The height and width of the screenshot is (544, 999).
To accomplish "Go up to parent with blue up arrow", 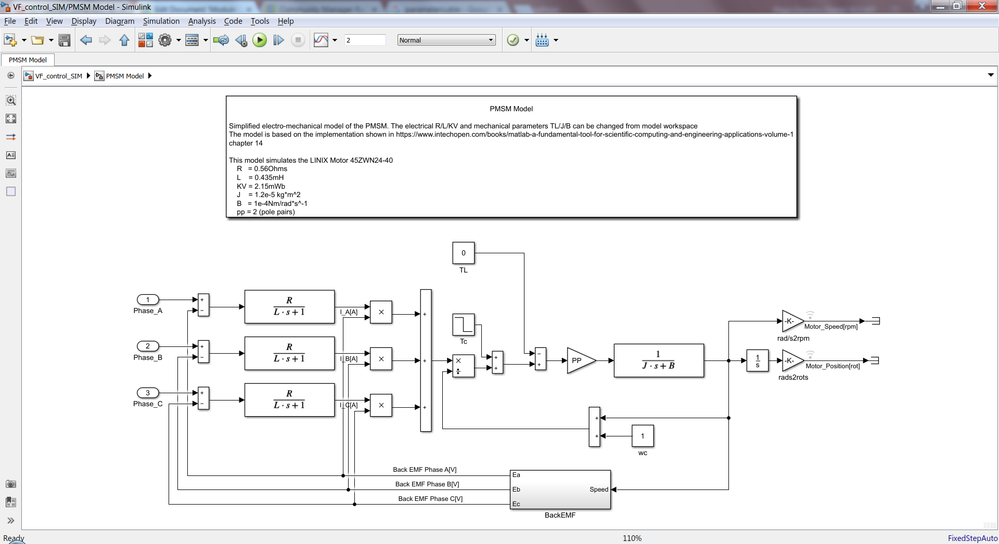I will (124, 40).
